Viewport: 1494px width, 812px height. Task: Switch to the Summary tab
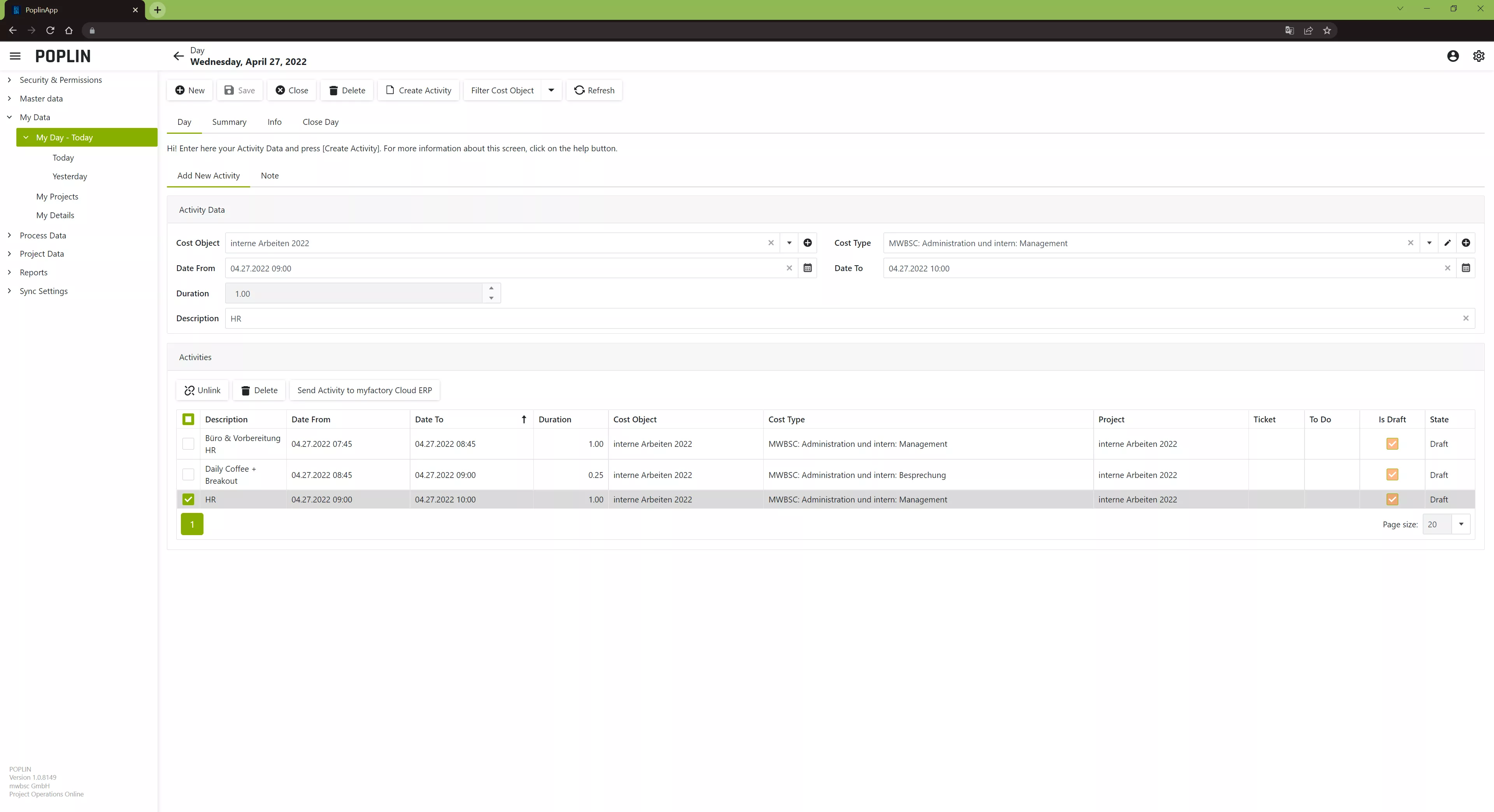[229, 122]
